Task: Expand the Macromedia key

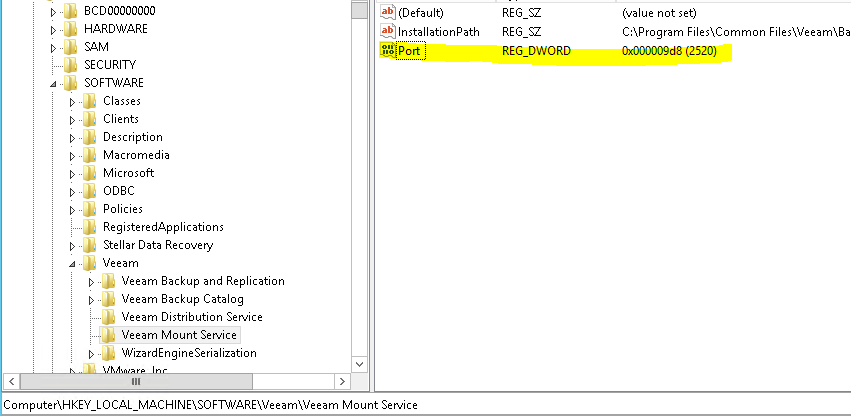Action: click(x=72, y=156)
